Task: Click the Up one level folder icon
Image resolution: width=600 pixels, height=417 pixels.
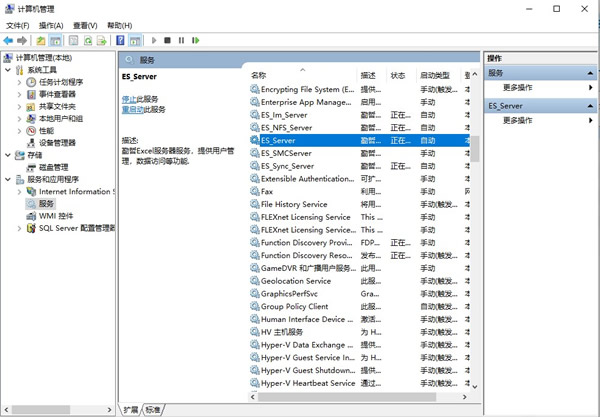Action: (41, 41)
